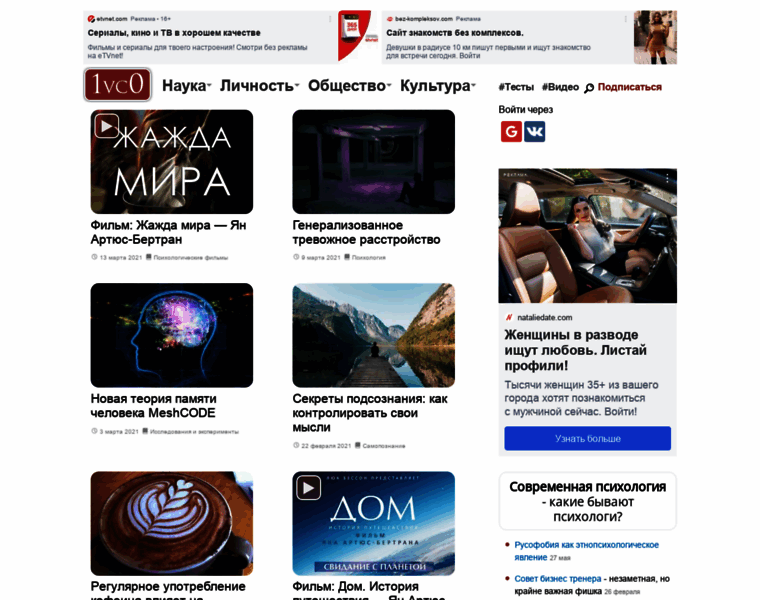Open the Совет бизнес тренера link
The image size is (760, 600).
(557, 579)
